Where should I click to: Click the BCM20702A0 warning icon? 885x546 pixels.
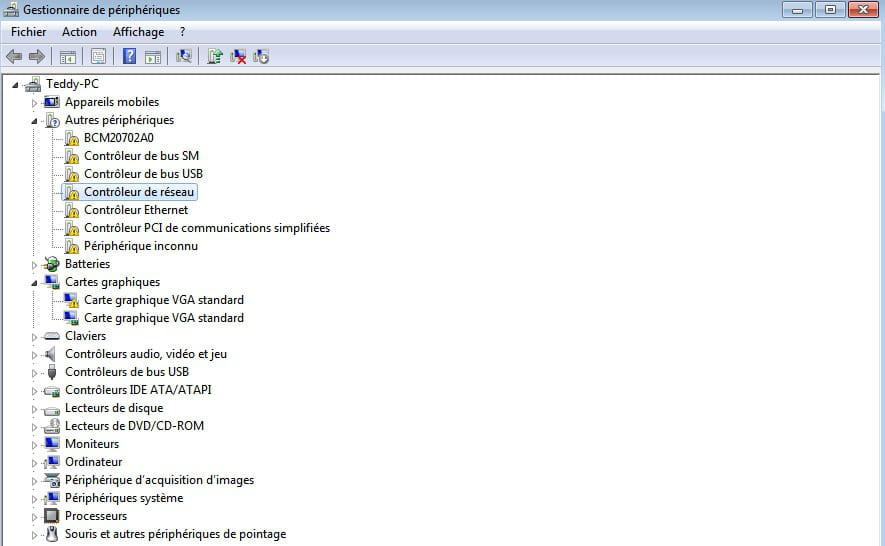tap(72, 138)
